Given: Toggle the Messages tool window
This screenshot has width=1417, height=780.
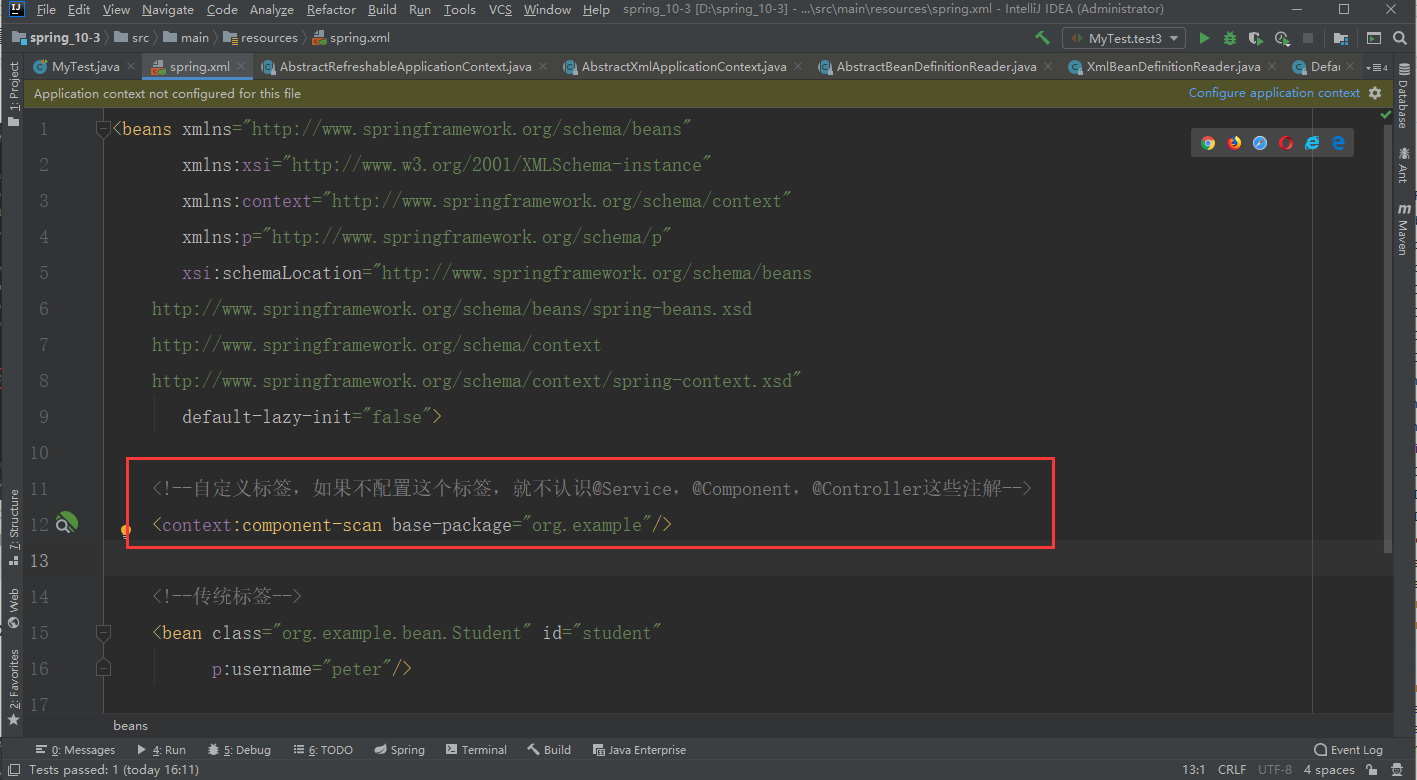Looking at the screenshot, I should [75, 750].
